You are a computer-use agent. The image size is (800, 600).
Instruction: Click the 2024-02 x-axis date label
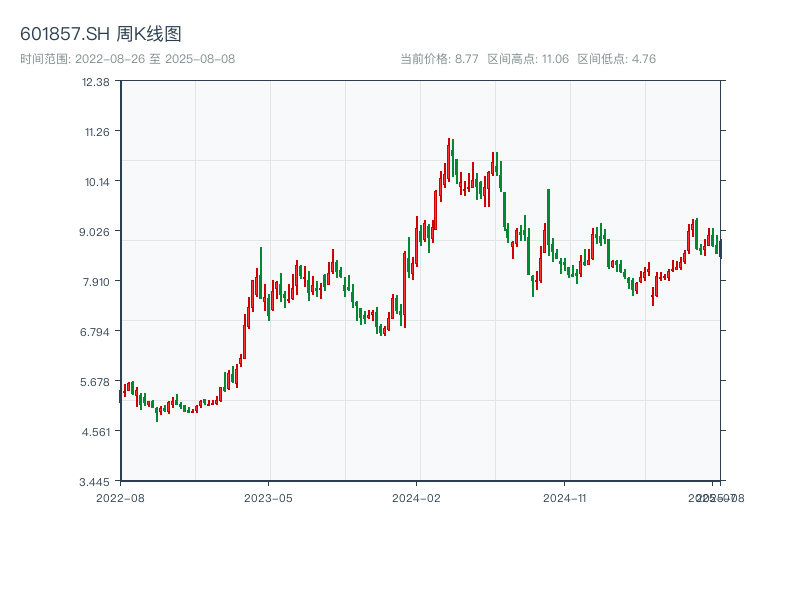[417, 497]
